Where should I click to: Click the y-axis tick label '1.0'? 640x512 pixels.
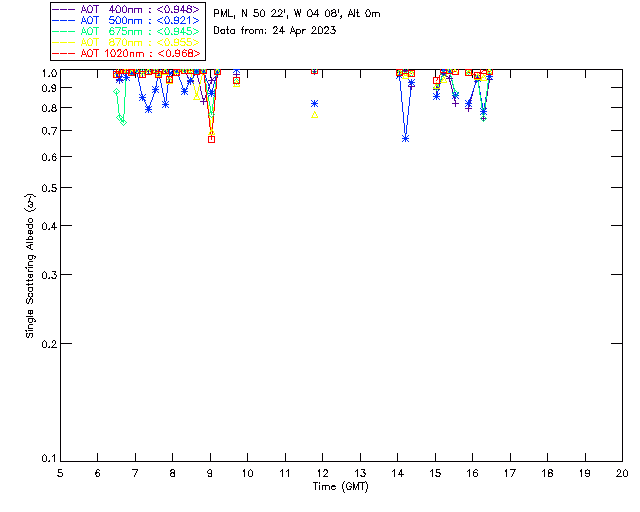(49, 73)
